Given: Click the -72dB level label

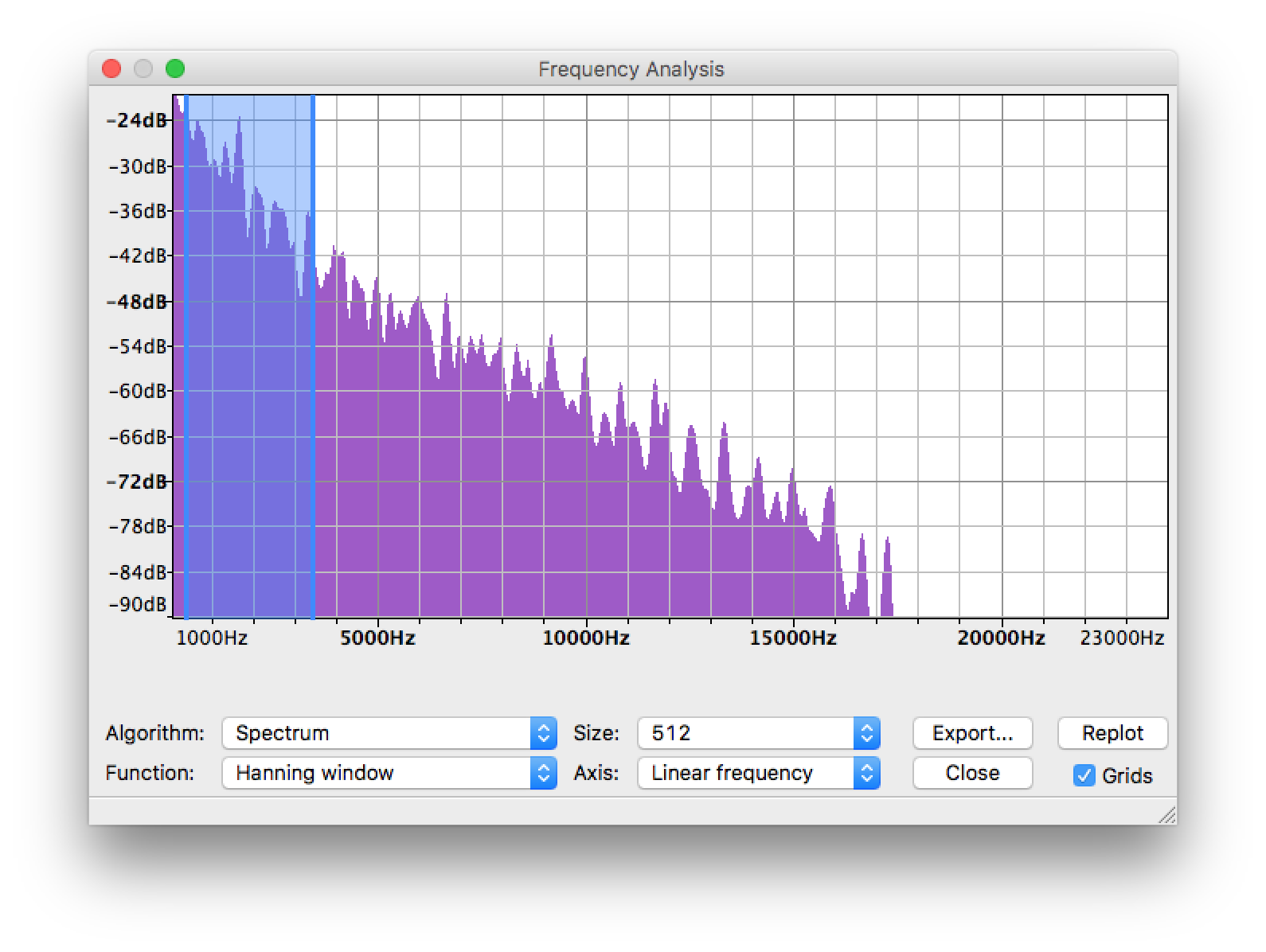Looking at the screenshot, I should click(x=136, y=482).
